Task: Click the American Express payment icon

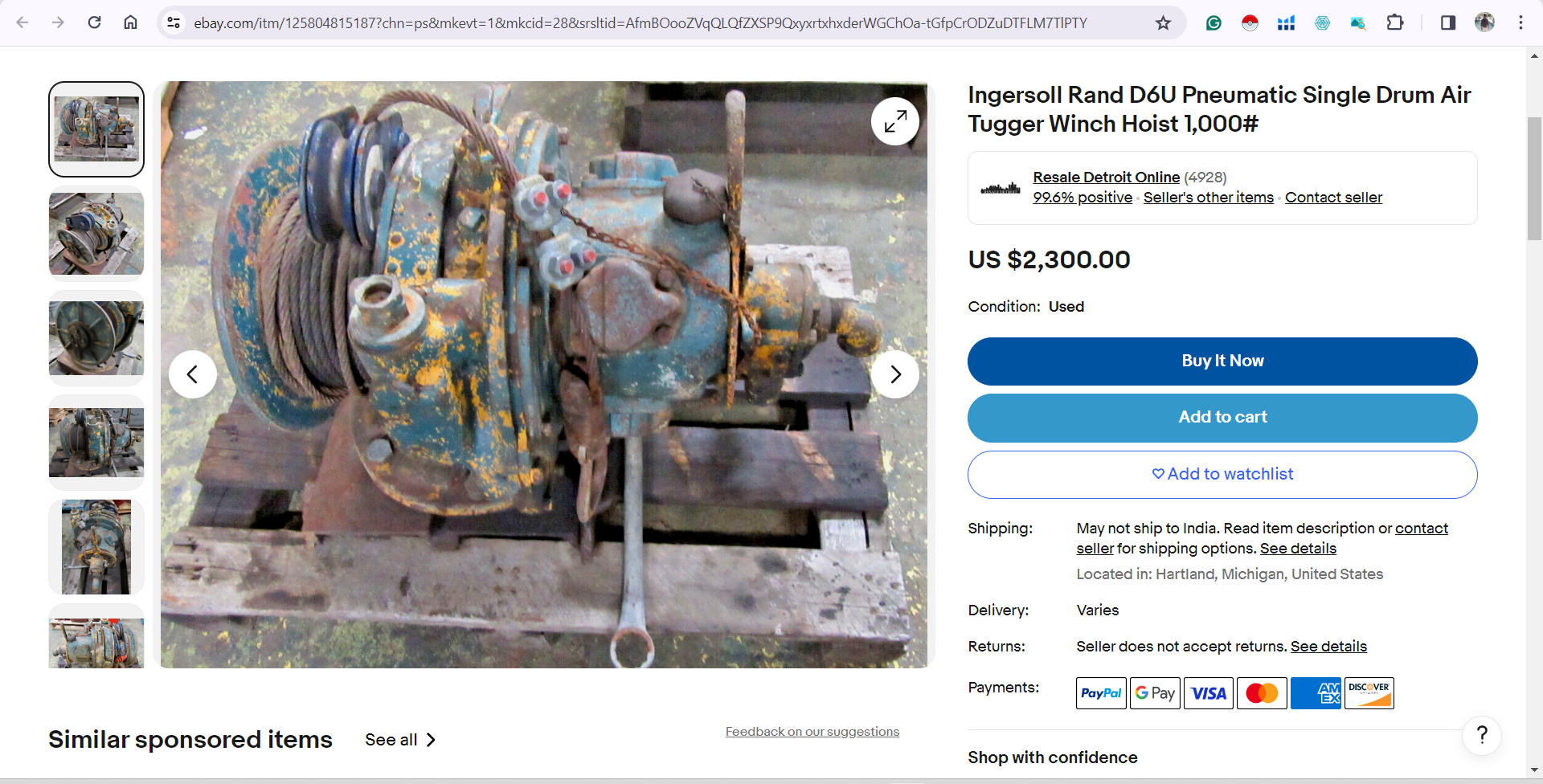Action: (1316, 693)
